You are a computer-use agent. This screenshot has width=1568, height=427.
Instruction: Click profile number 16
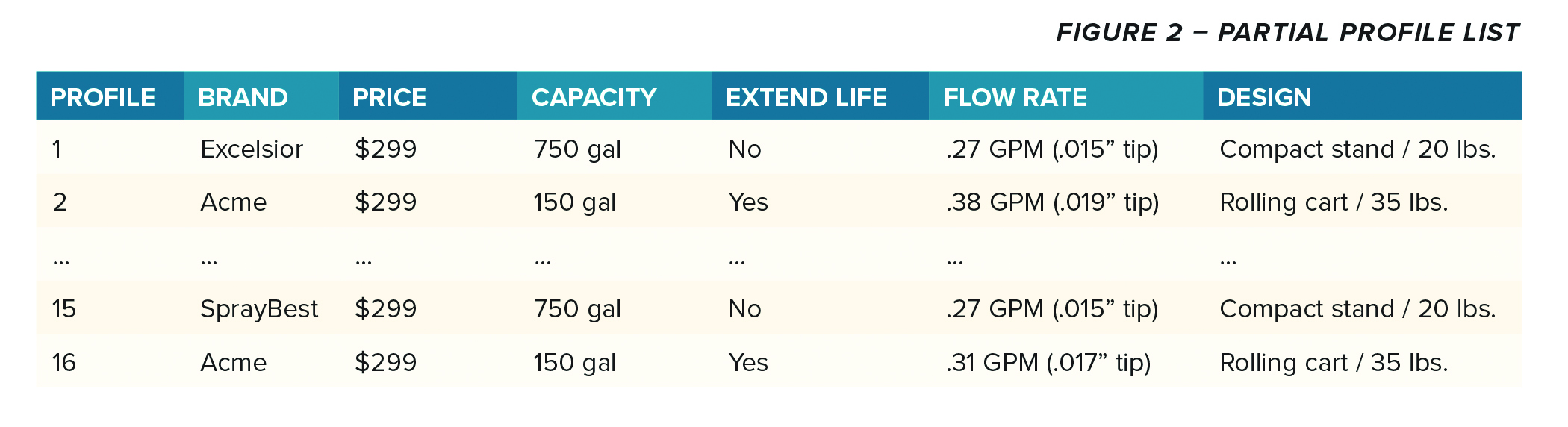coord(64,363)
